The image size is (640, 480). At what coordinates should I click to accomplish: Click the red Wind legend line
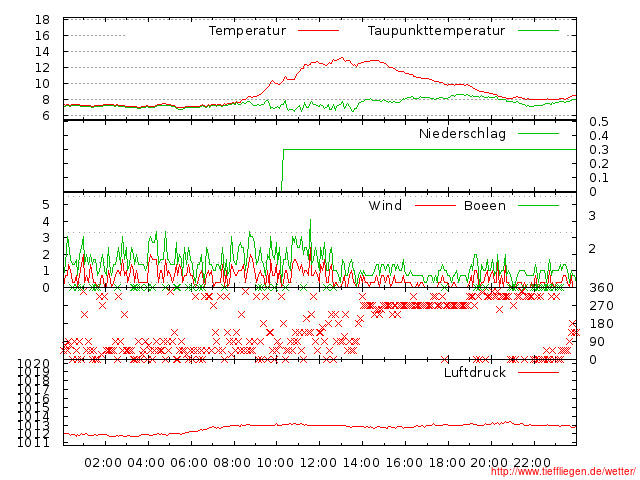point(435,205)
